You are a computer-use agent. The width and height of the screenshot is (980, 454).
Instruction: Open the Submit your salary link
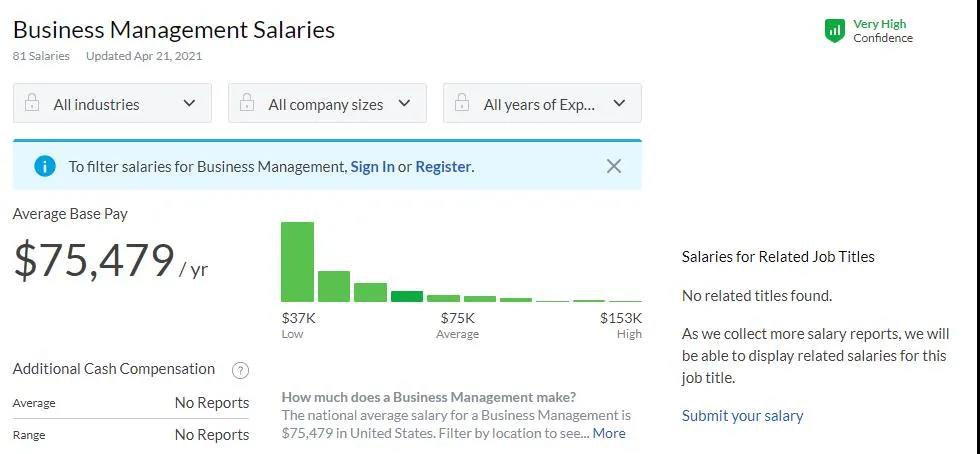click(x=742, y=416)
